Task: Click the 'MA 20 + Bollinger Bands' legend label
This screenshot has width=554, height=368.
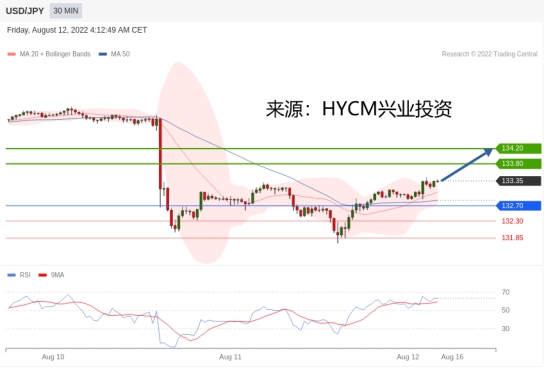Action: click(55, 54)
